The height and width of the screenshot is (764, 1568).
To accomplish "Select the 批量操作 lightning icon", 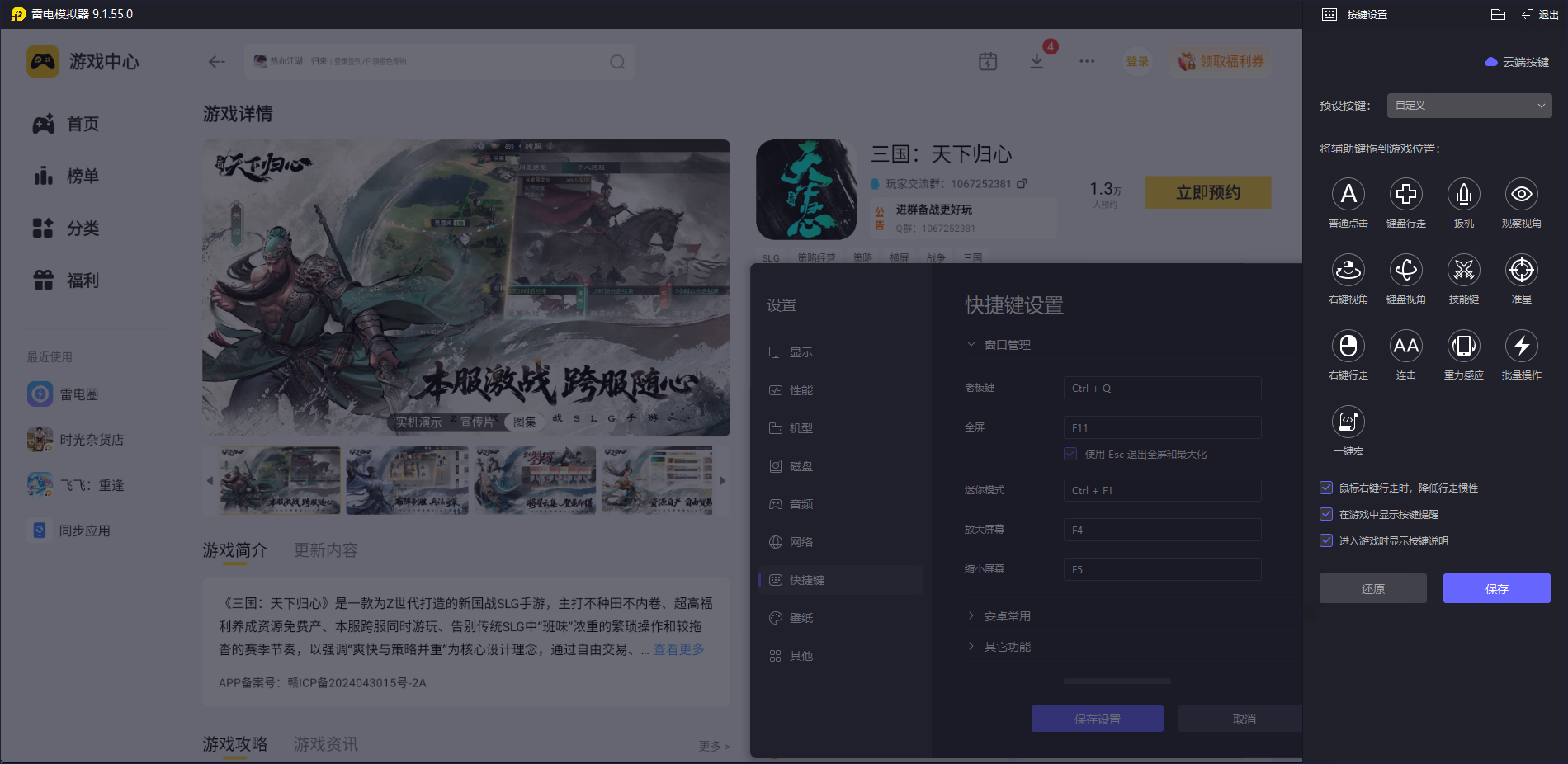I will coord(1521,347).
